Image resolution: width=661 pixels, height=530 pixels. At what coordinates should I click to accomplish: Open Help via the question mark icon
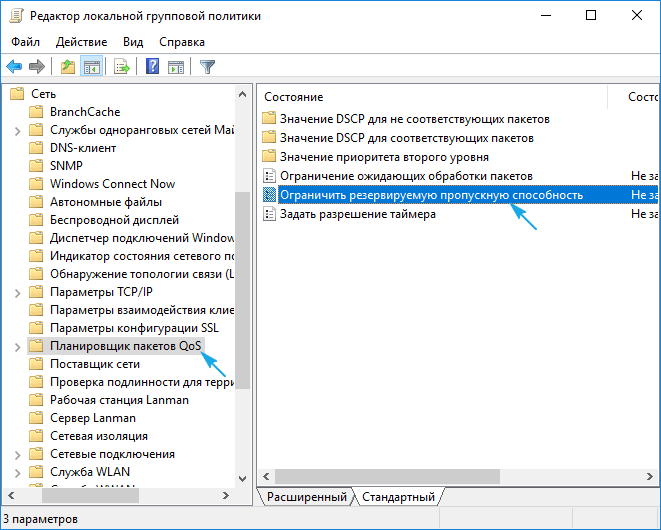[152, 67]
